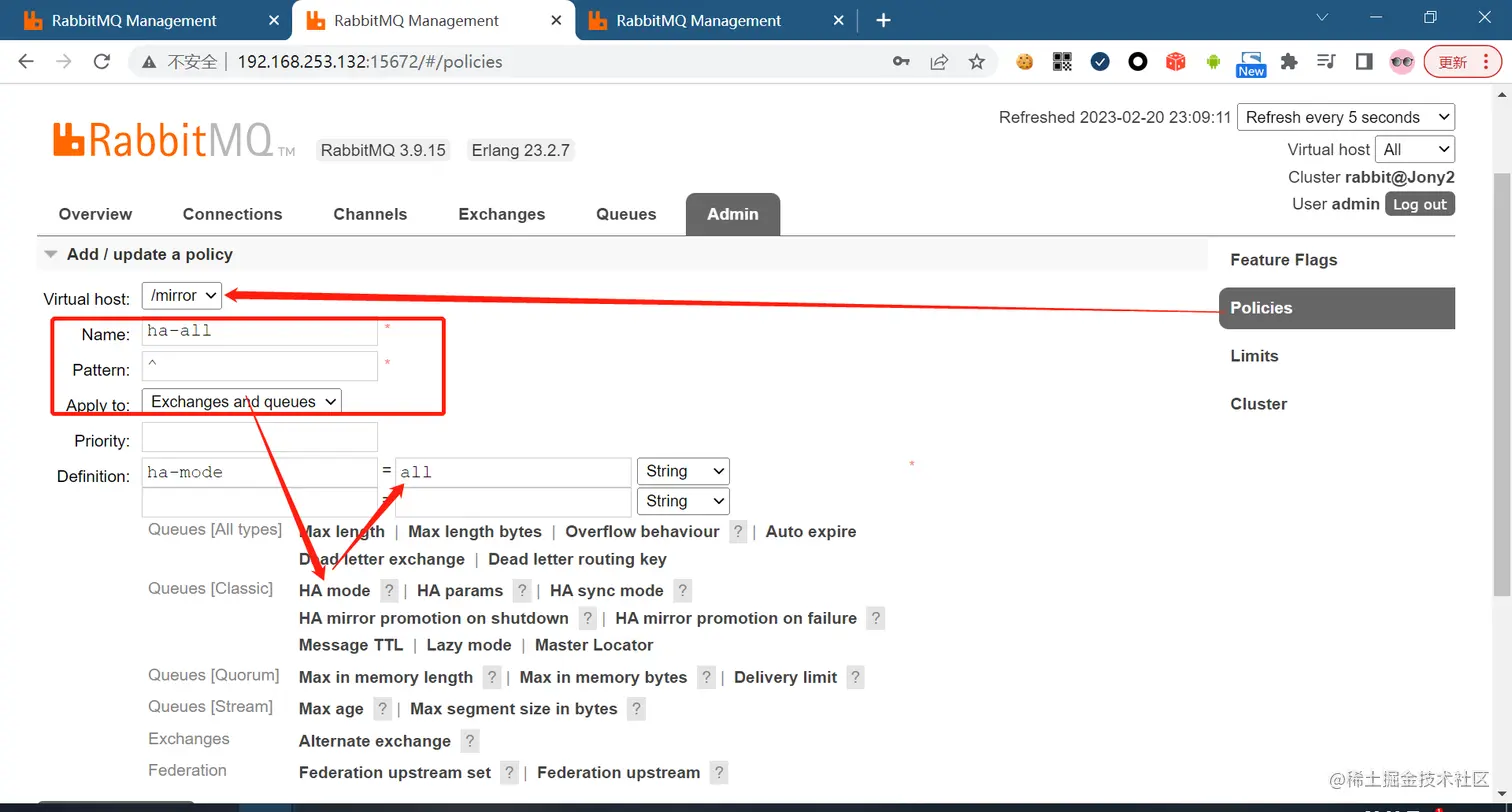Open the Overview tab
The image size is (1512, 812).
(95, 214)
